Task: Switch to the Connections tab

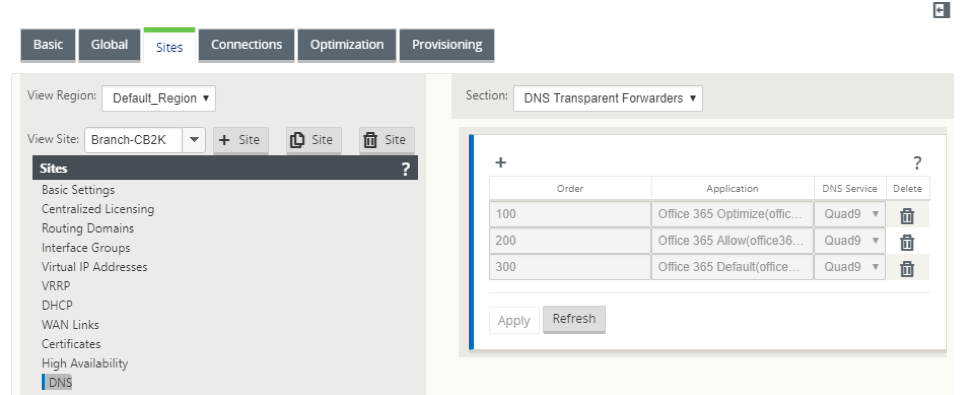Action: coord(247,45)
